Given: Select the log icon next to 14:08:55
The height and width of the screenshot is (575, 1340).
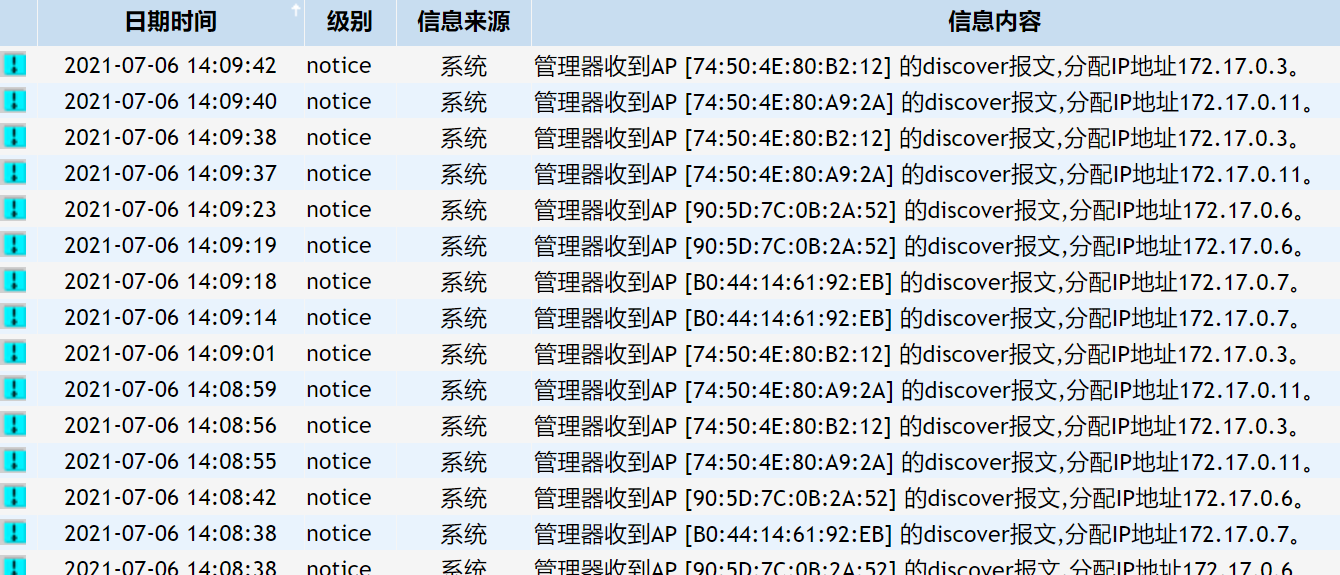Looking at the screenshot, I should [x=14, y=462].
